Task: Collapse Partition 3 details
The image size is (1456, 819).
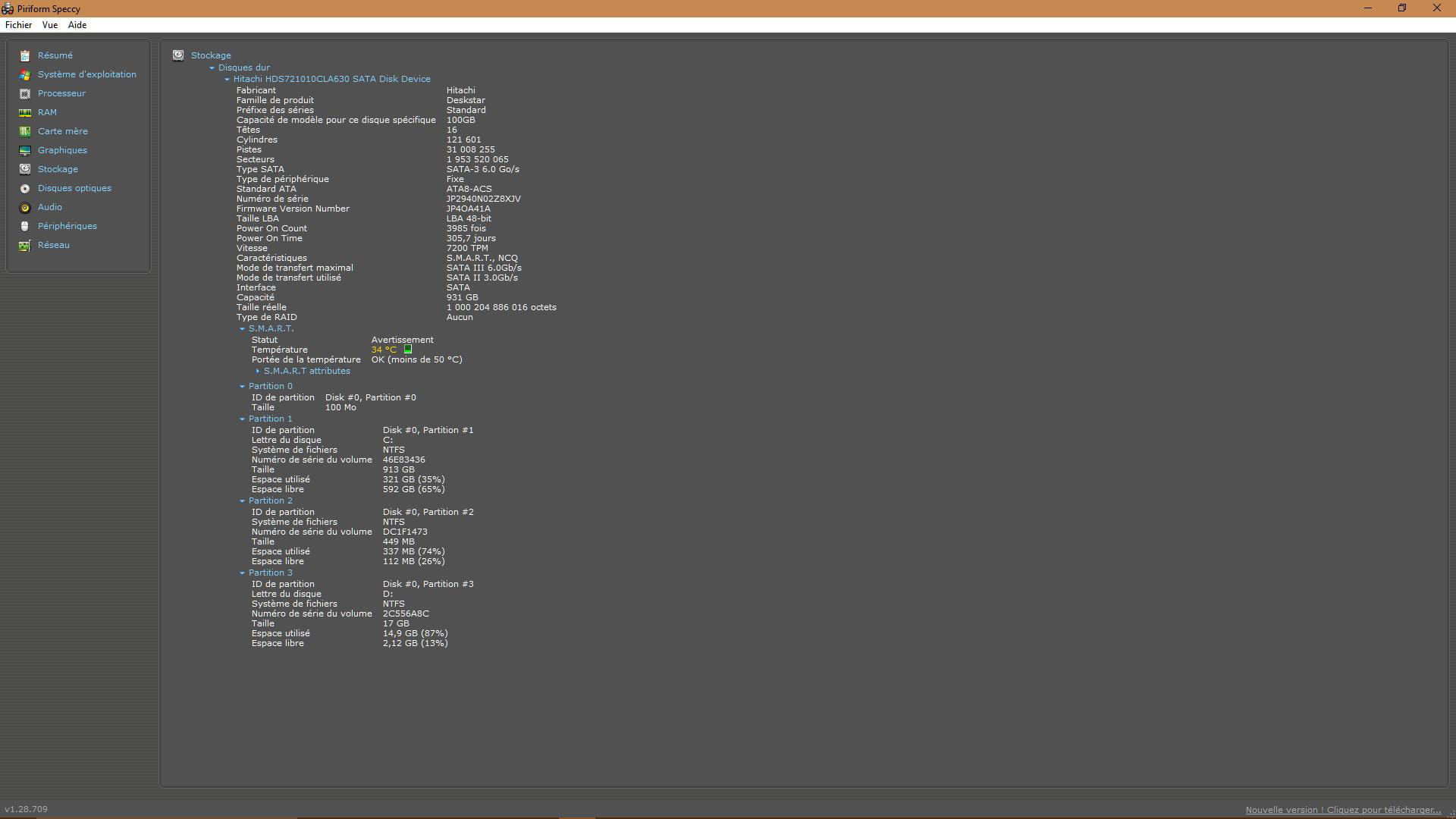Action: pyautogui.click(x=242, y=573)
